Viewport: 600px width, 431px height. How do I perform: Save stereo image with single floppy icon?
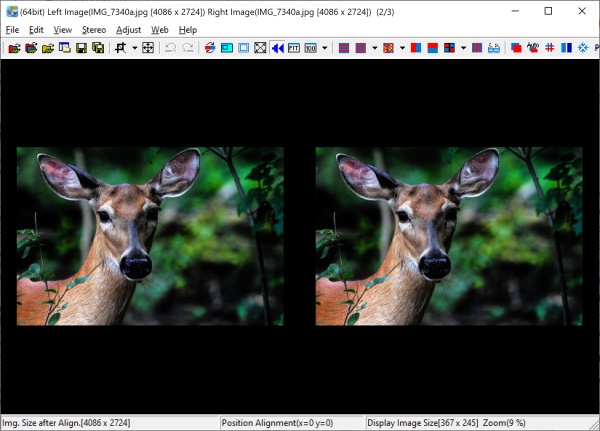(x=82, y=48)
